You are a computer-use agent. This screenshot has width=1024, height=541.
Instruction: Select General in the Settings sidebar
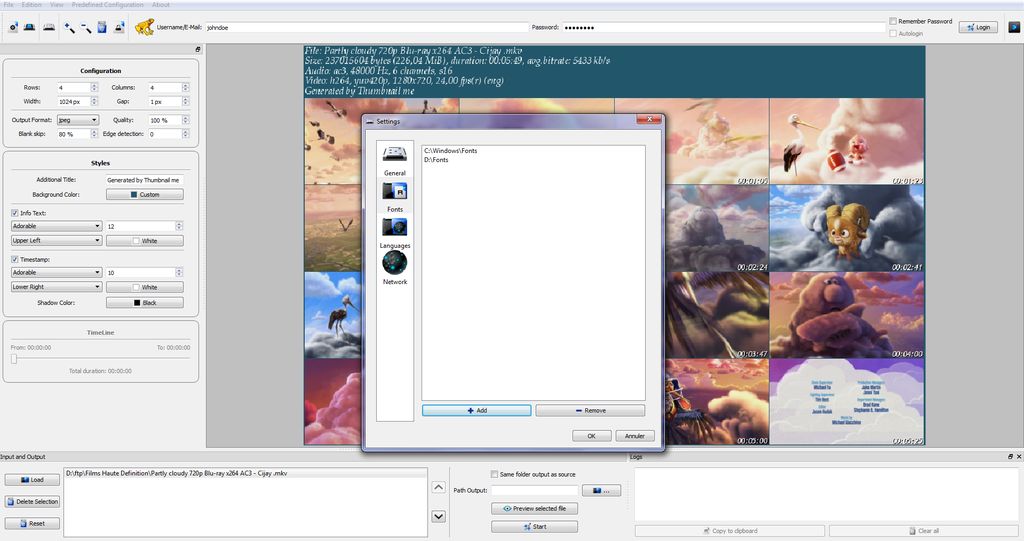pyautogui.click(x=394, y=160)
